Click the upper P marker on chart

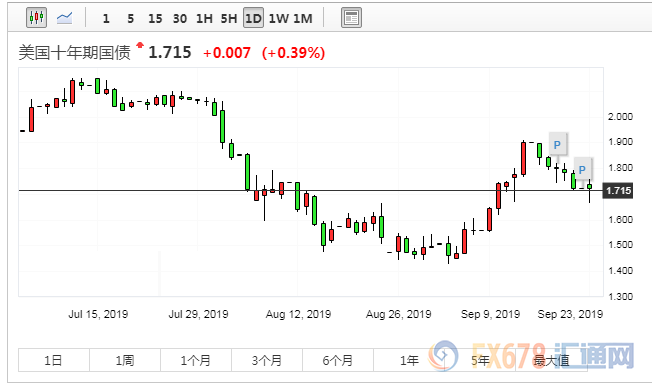[557, 145]
